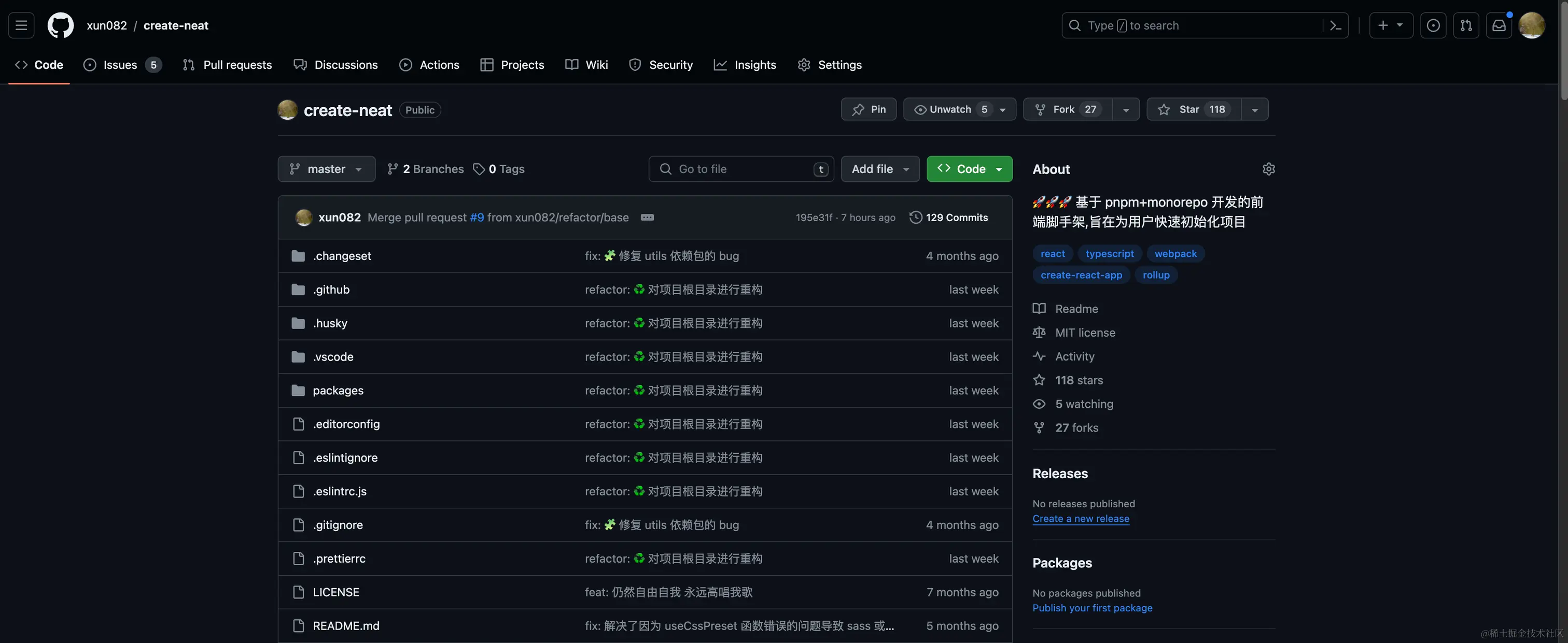Click the GitHub logo home icon
This screenshot has height=643, width=1568.
pos(60,25)
